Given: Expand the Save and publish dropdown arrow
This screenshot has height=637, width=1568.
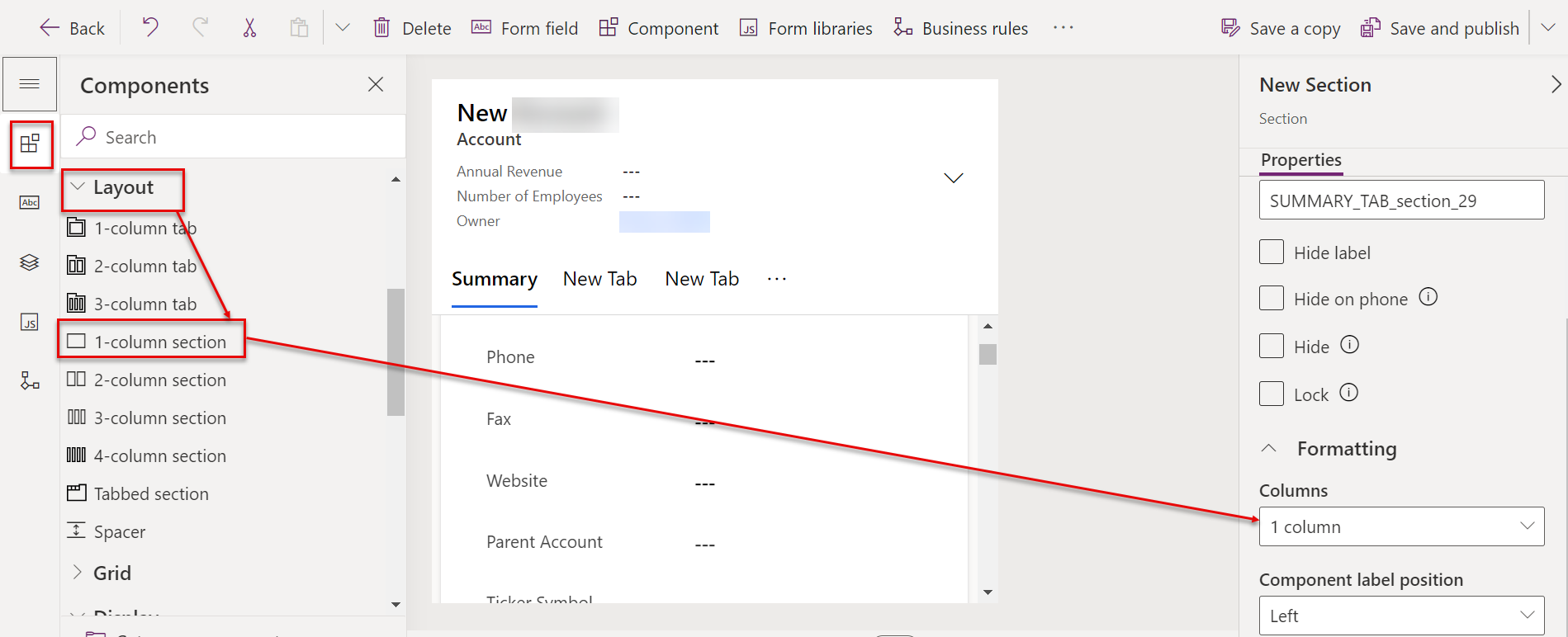Looking at the screenshot, I should [x=1549, y=28].
